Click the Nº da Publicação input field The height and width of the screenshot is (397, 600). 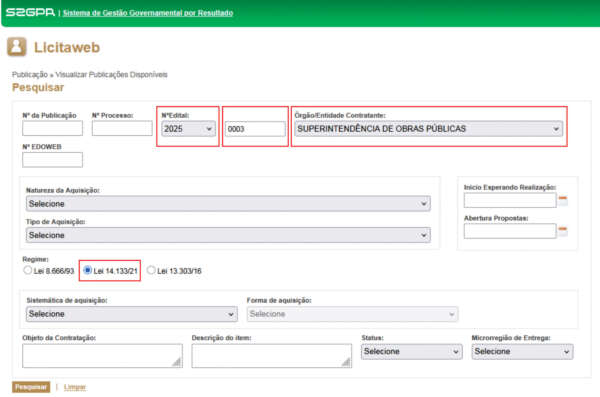point(52,128)
